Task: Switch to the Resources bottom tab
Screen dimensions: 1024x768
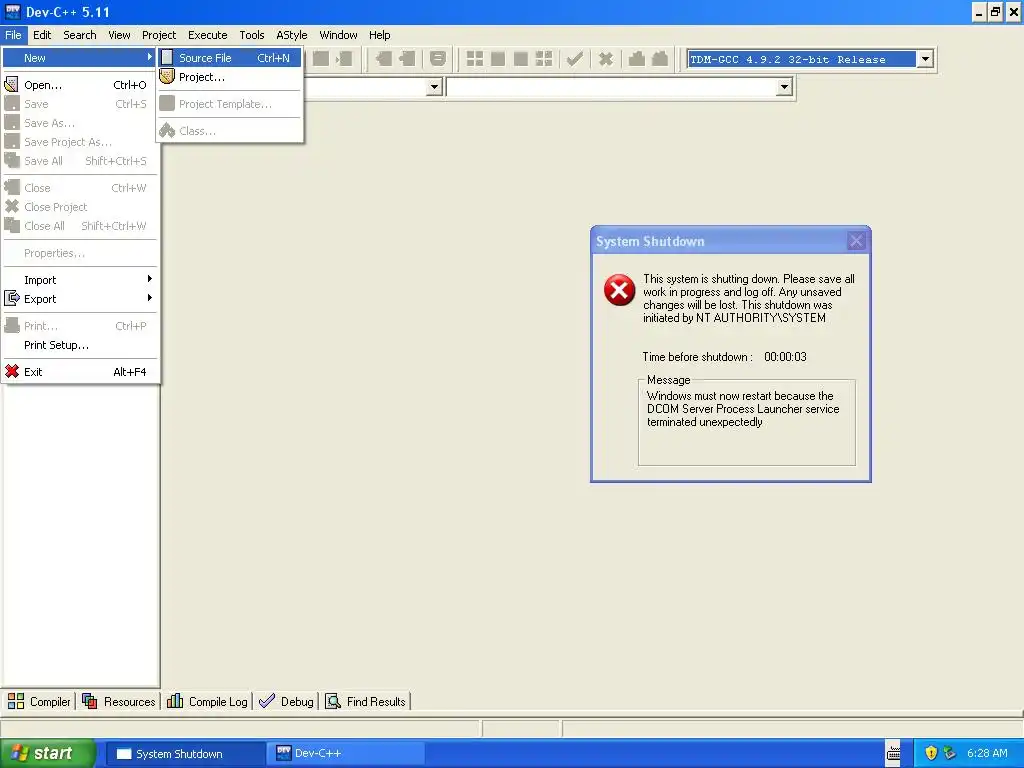Action: [x=119, y=701]
